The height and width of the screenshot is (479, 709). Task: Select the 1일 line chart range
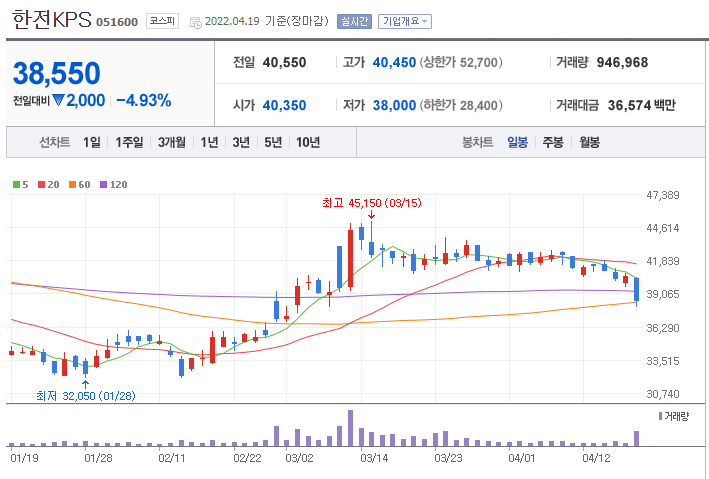[92, 142]
